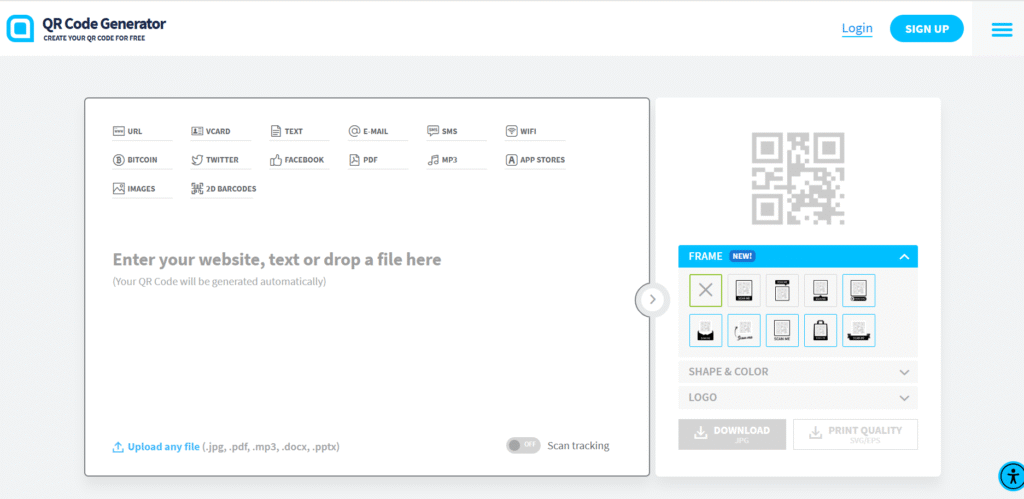Image resolution: width=1024 pixels, height=499 pixels.
Task: Pick the frame with bottom Scan Me label
Action: point(744,291)
